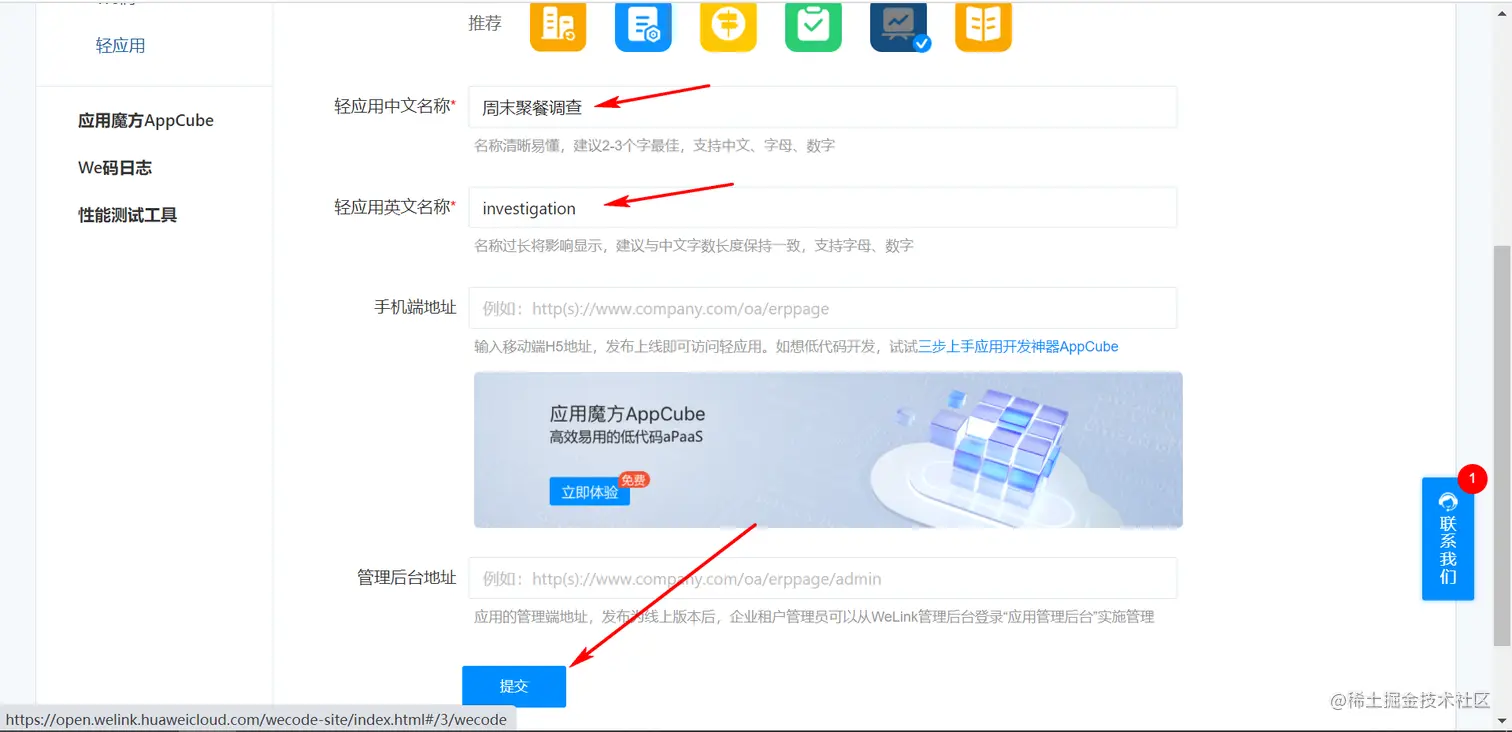Click the 高效易用的低代码aPaaS banner text
1512x732 pixels.
(x=626, y=437)
